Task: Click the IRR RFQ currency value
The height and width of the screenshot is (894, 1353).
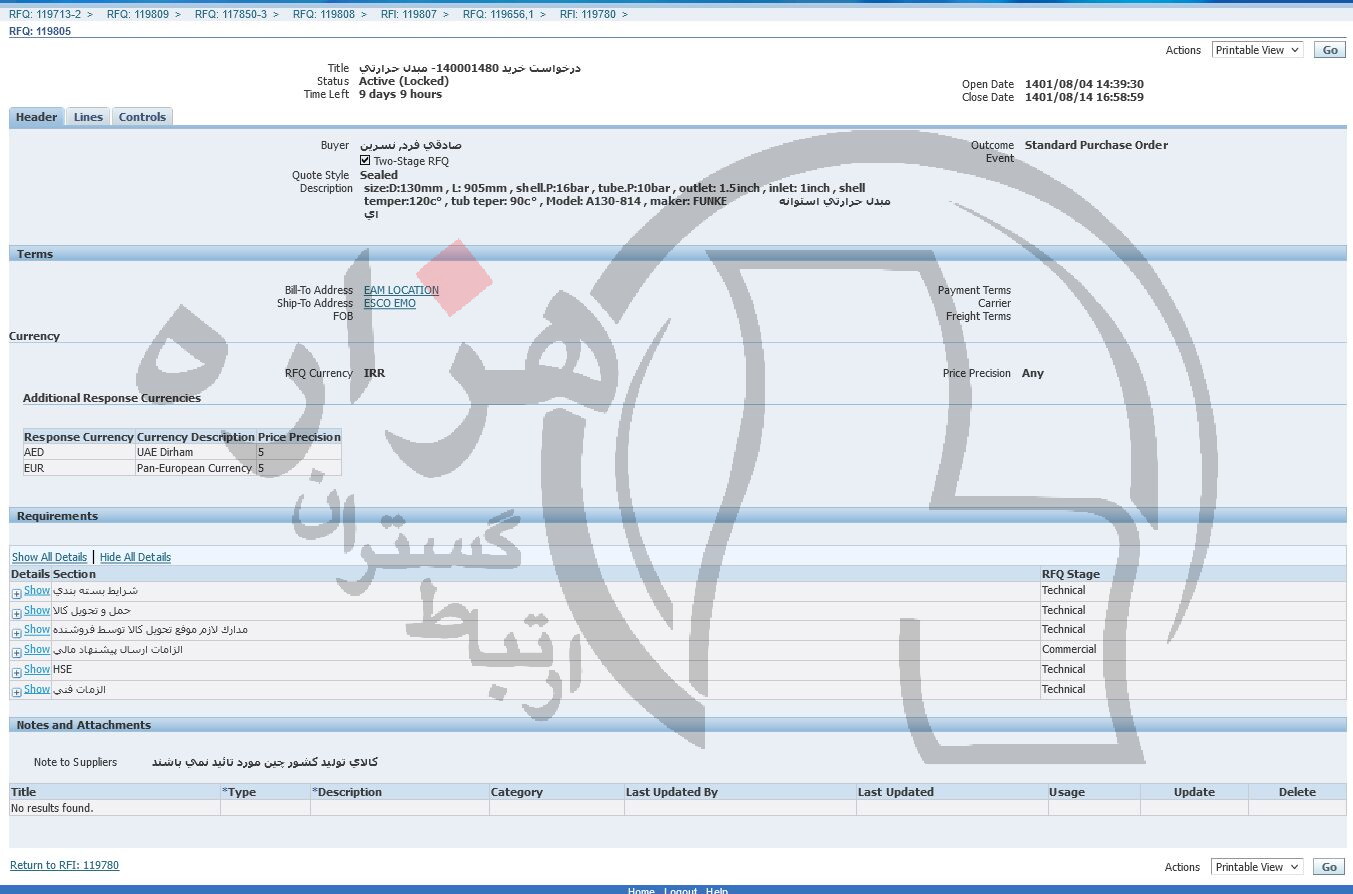Action: point(374,373)
